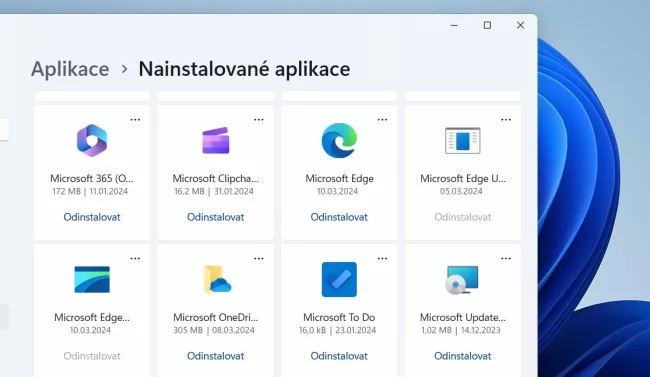Screen dimensions: 650x377
Task: Click the Microsoft Update Health Tools icon
Action: [x=462, y=280]
